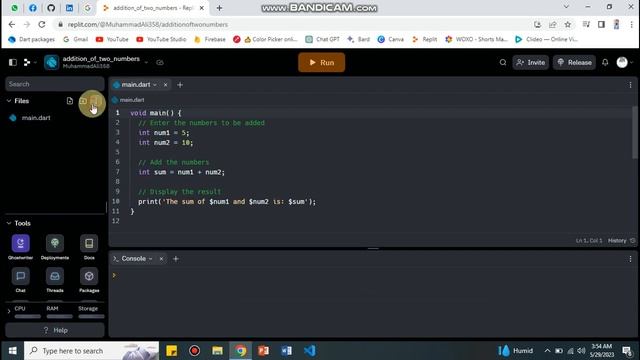Open the tab search dropdown chevron

[566, 7]
